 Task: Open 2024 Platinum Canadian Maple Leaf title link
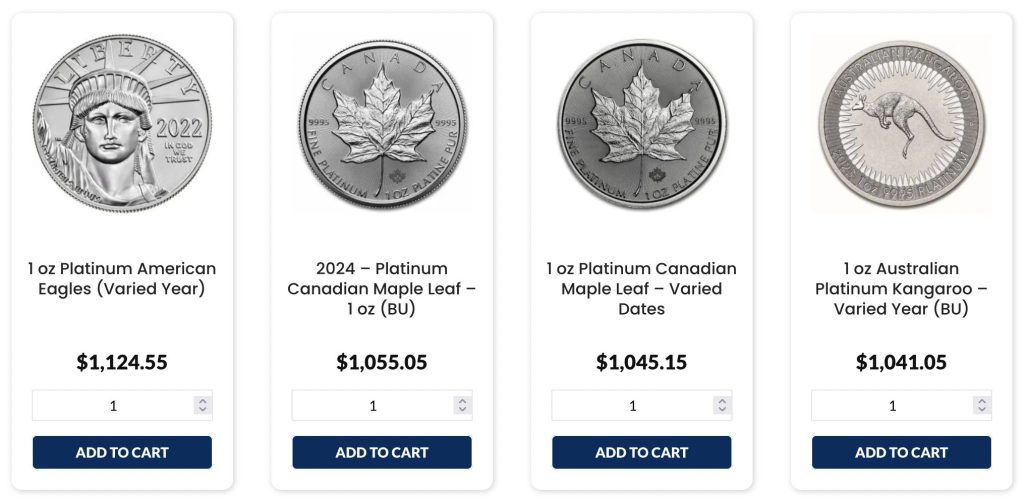coord(382,289)
